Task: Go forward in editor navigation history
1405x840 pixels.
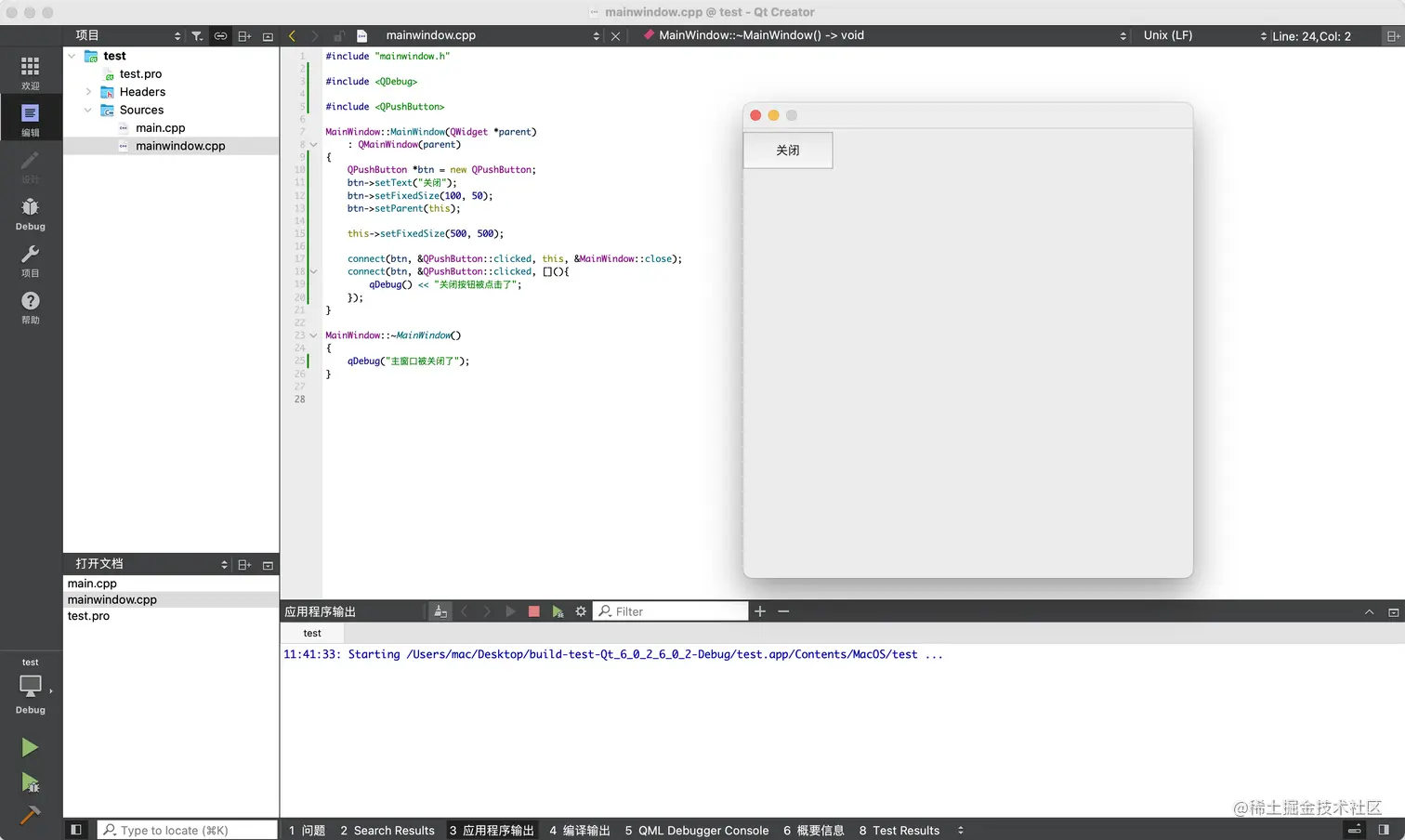Action: pos(315,36)
